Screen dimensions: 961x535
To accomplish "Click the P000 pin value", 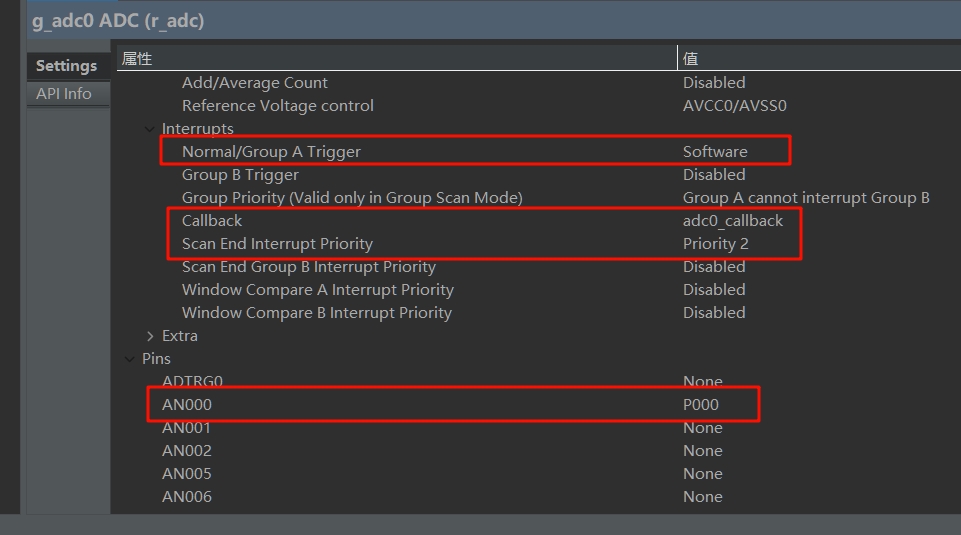I will (x=701, y=404).
